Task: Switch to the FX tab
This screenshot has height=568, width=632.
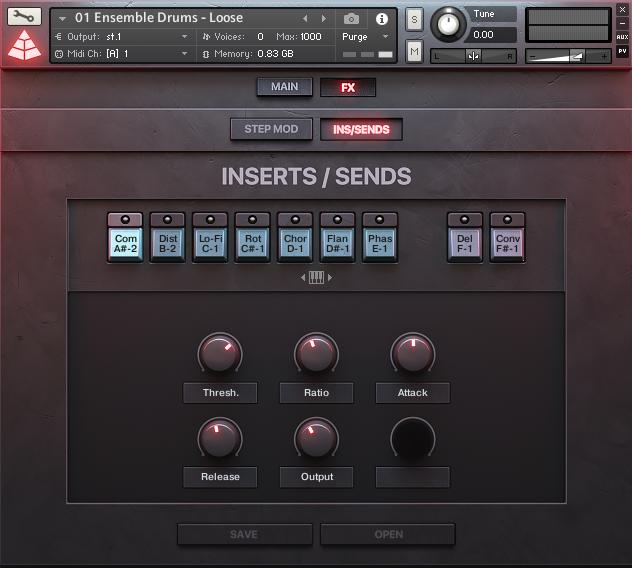Action: pyautogui.click(x=348, y=87)
